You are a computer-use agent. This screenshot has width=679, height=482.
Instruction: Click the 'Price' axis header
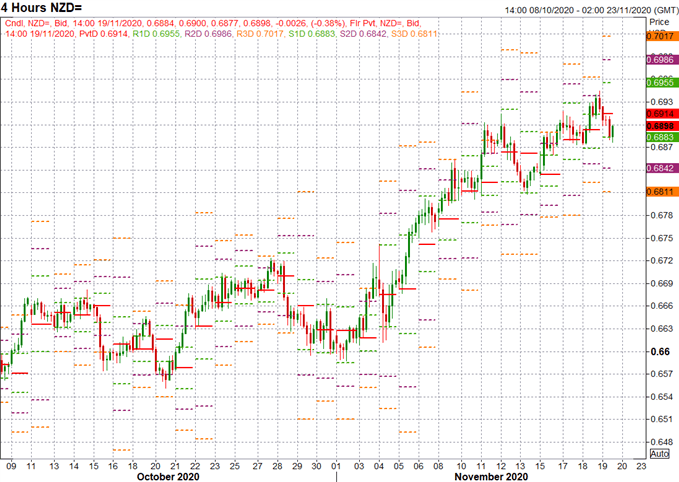point(659,22)
